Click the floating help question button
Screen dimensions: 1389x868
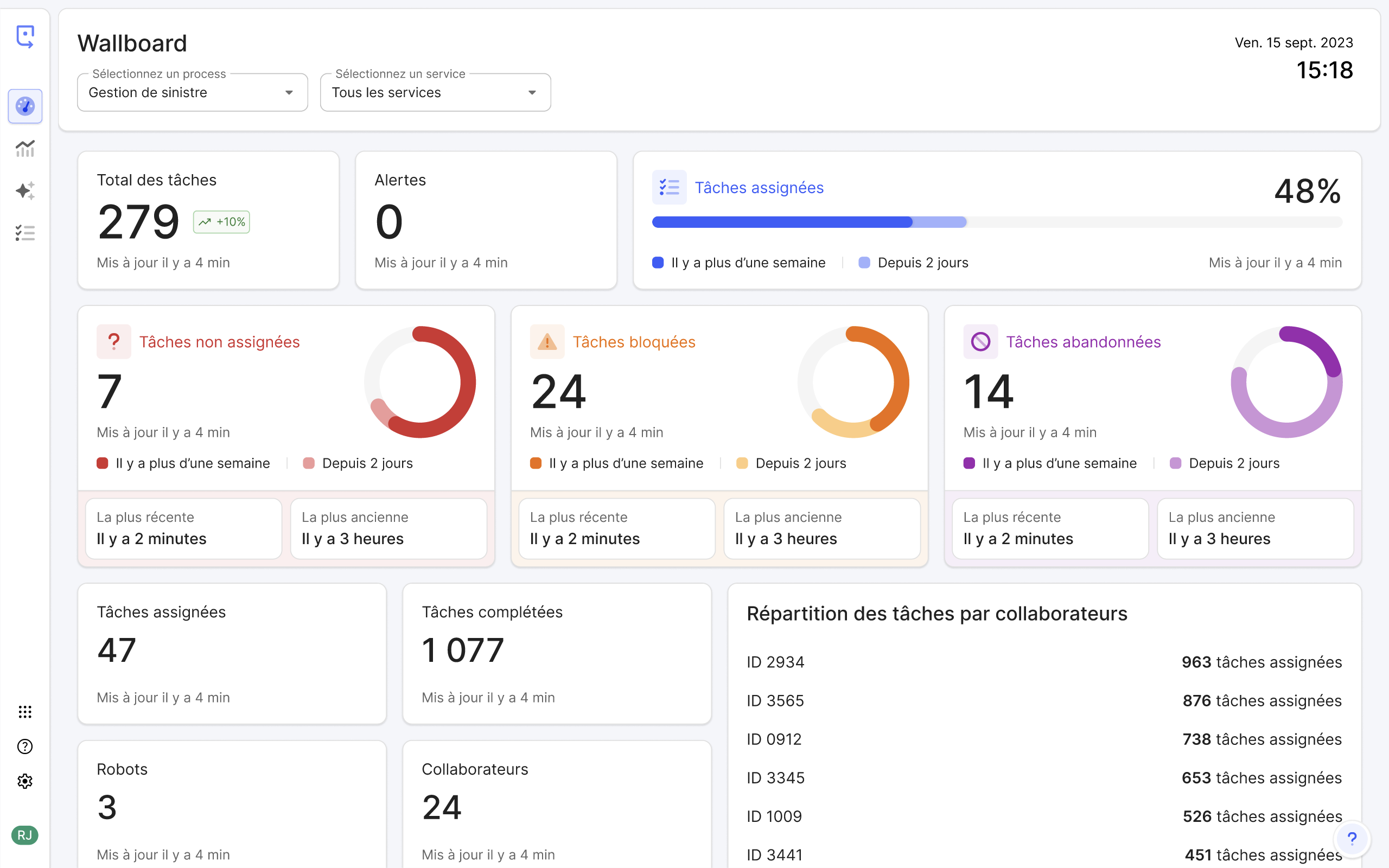pyautogui.click(x=1352, y=839)
